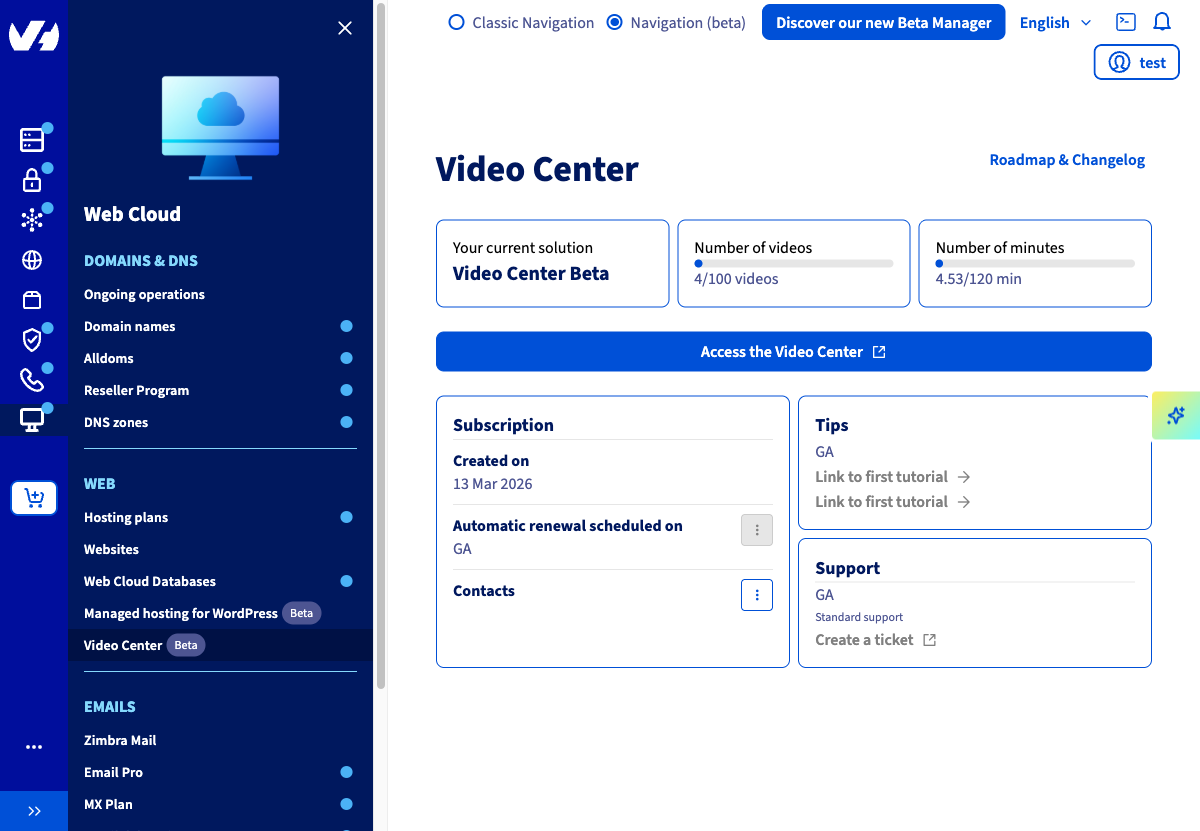The height and width of the screenshot is (831, 1200).
Task: Open the terminal console icon in the header
Action: [x=1126, y=21]
